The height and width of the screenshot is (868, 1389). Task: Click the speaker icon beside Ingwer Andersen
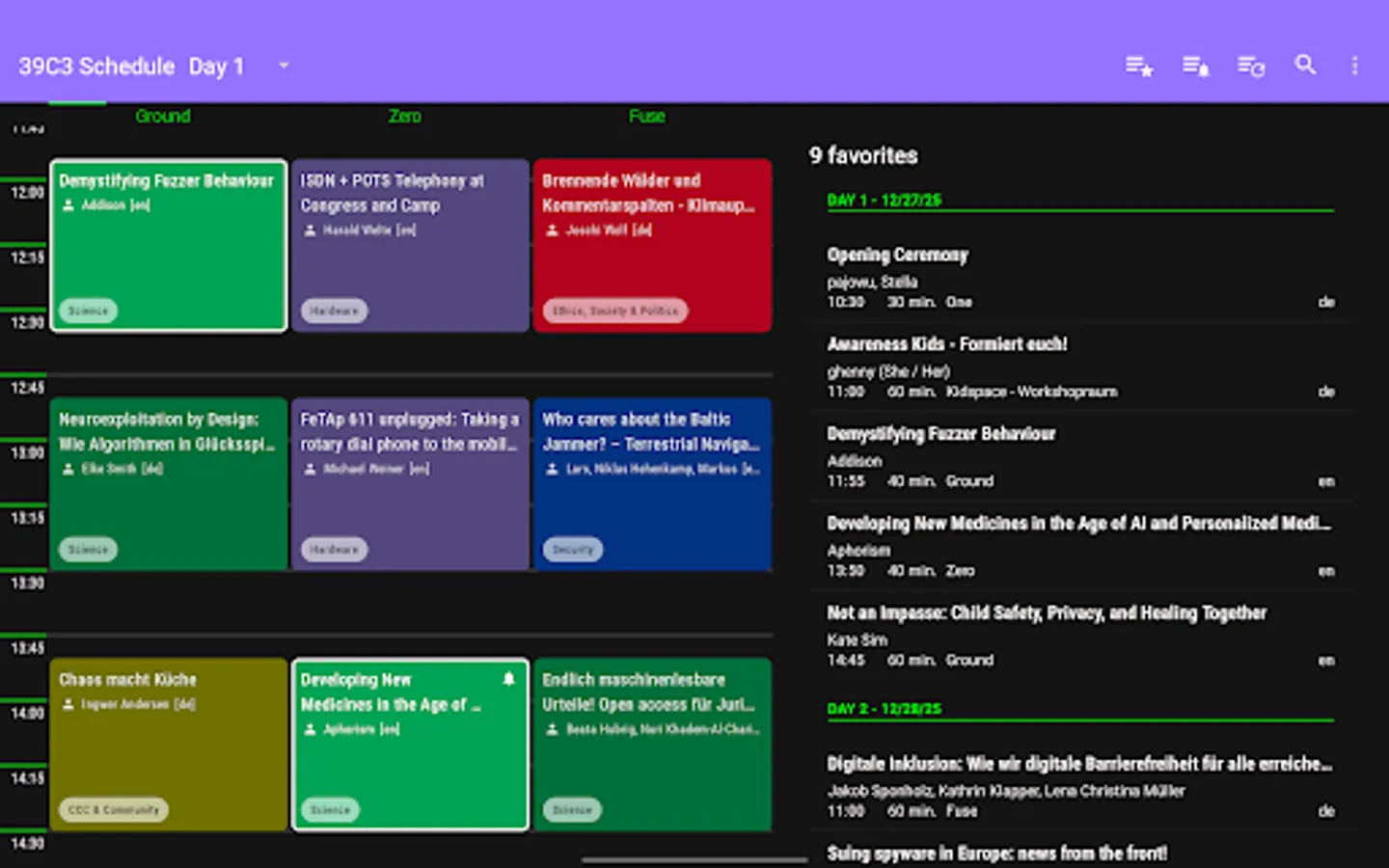(x=68, y=704)
